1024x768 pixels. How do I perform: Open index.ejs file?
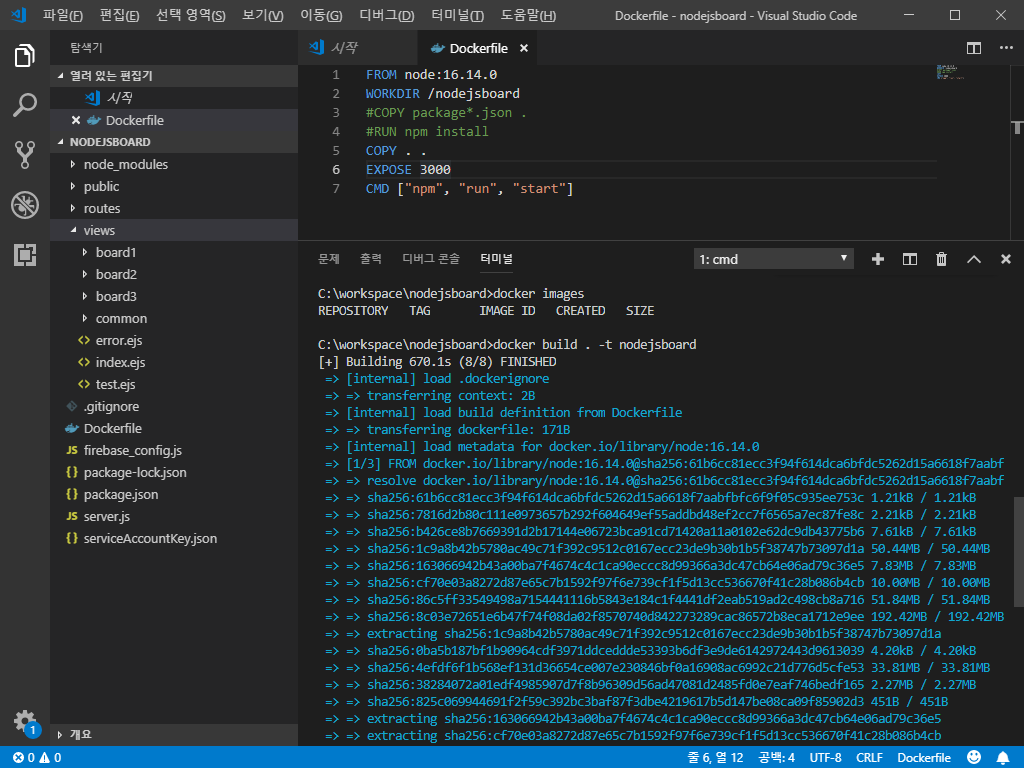pos(174,362)
